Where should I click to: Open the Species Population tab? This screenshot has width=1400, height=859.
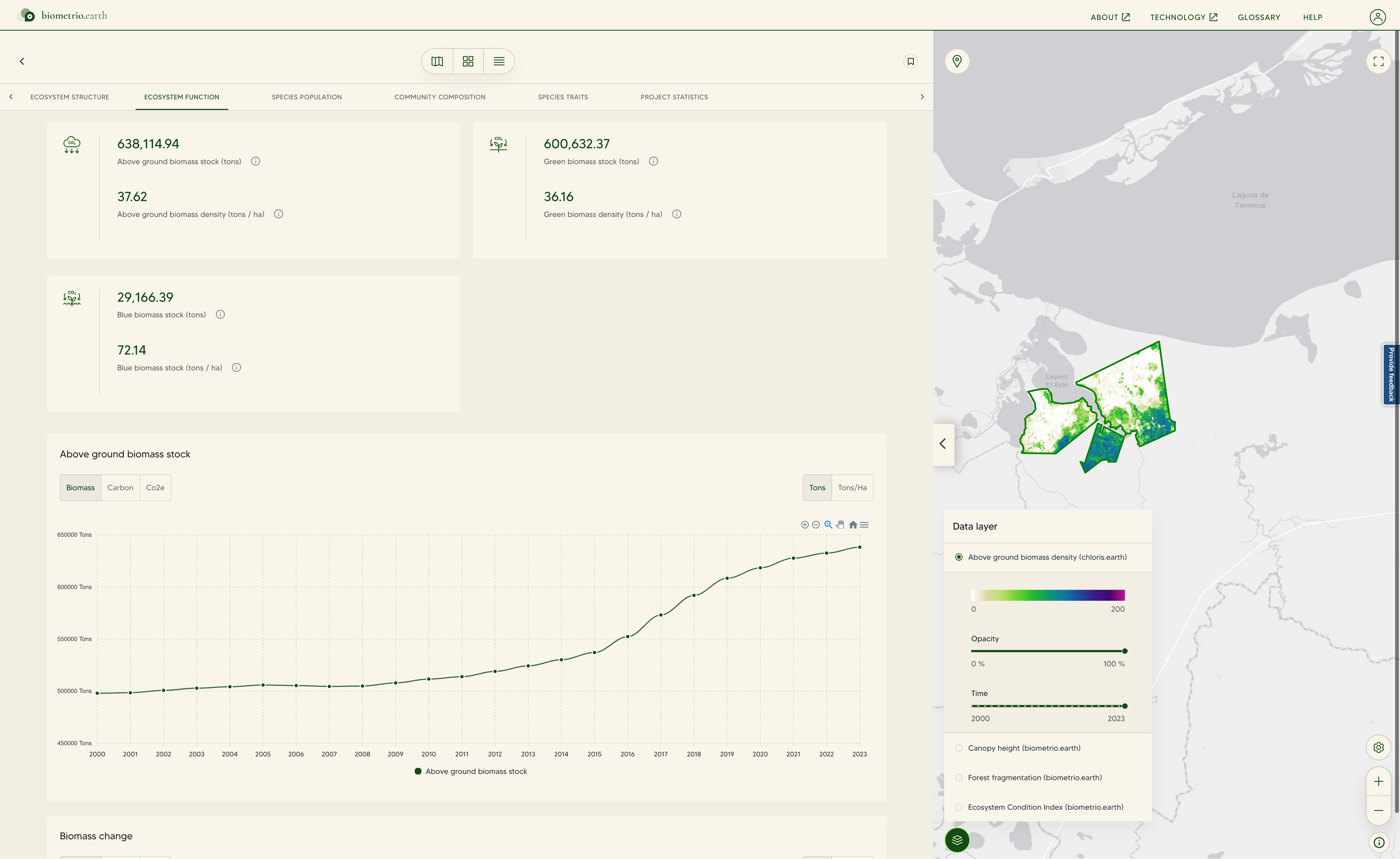307,97
